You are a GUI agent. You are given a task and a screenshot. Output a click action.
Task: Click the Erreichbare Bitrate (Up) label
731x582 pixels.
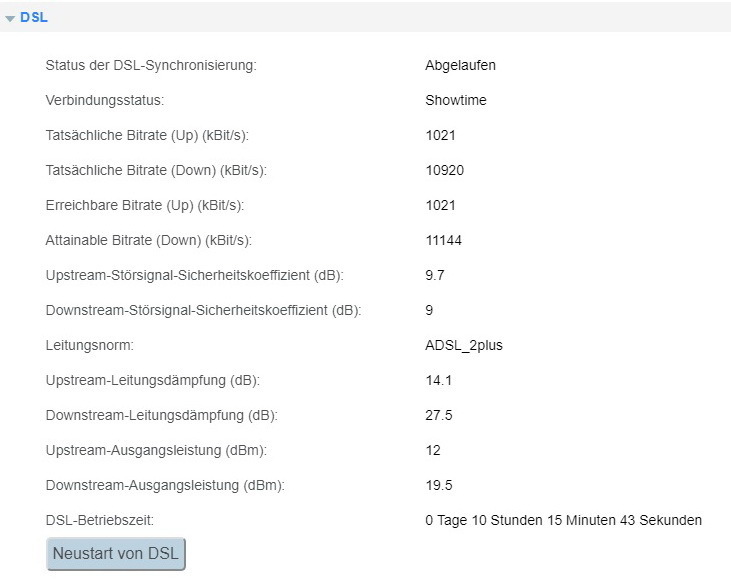click(145, 206)
